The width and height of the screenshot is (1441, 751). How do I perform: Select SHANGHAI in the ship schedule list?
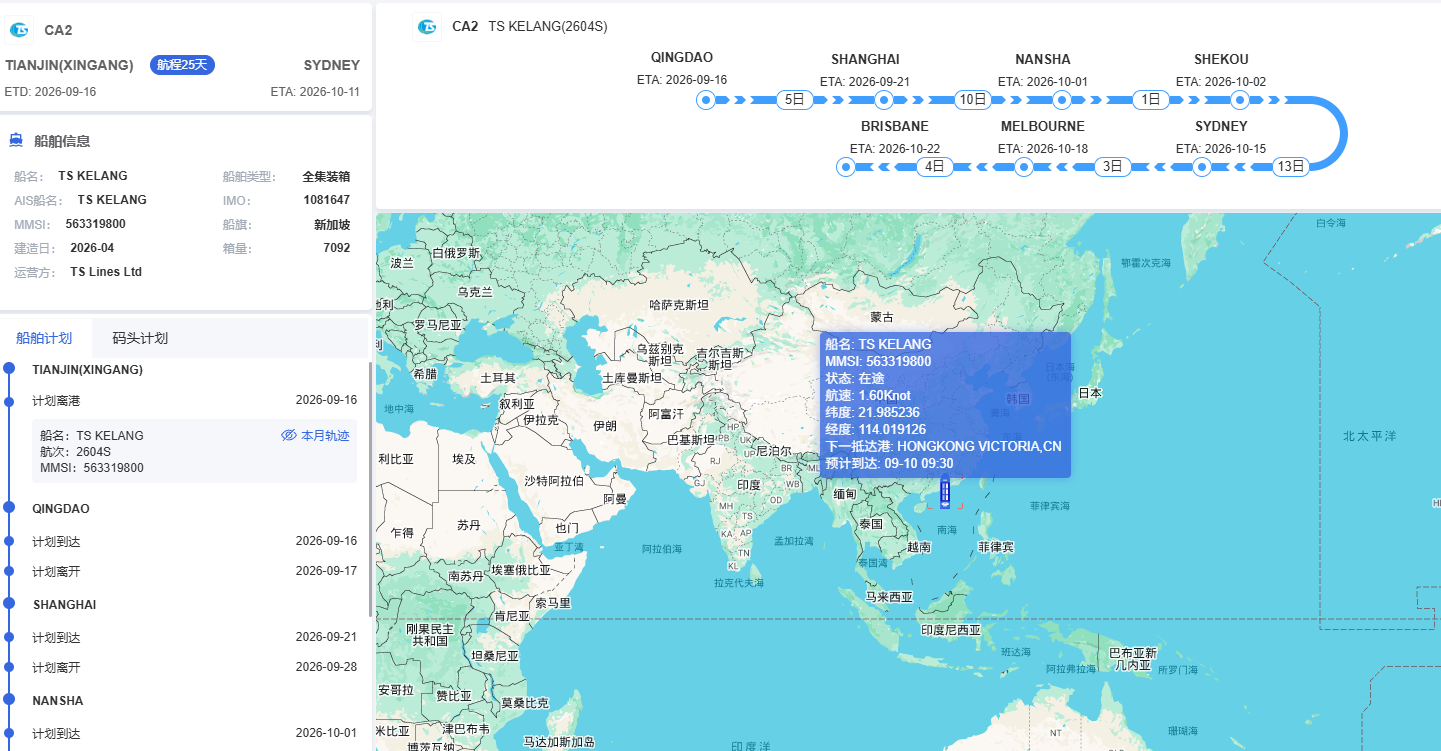[x=64, y=605]
